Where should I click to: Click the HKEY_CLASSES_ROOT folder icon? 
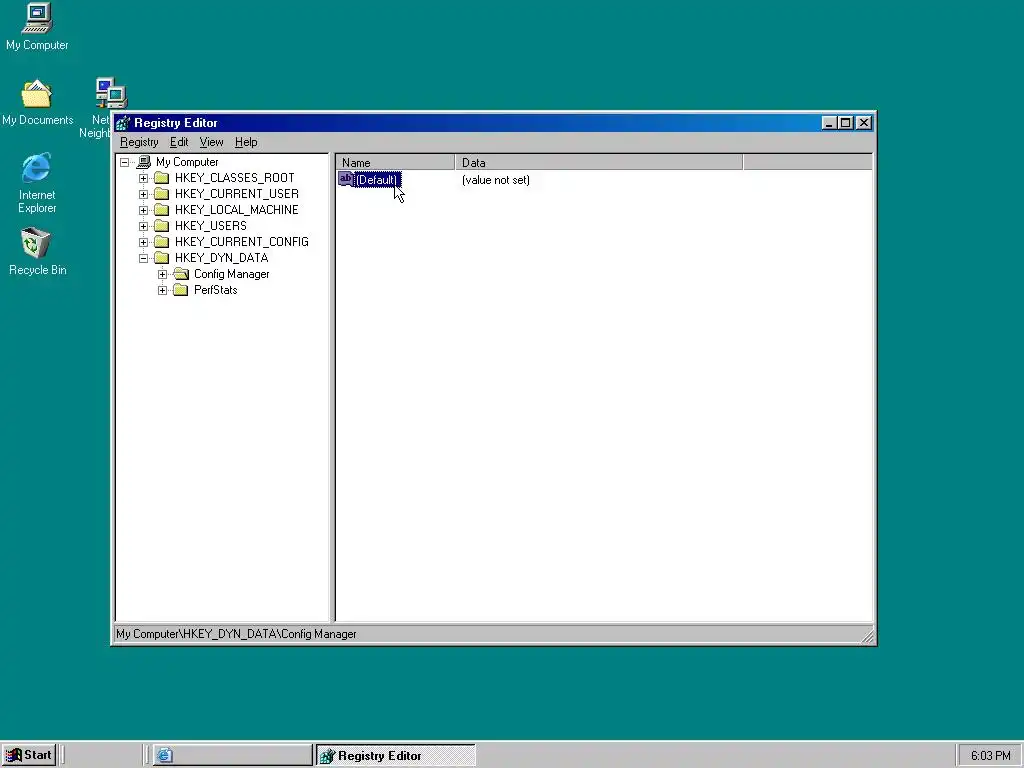pyautogui.click(x=162, y=178)
